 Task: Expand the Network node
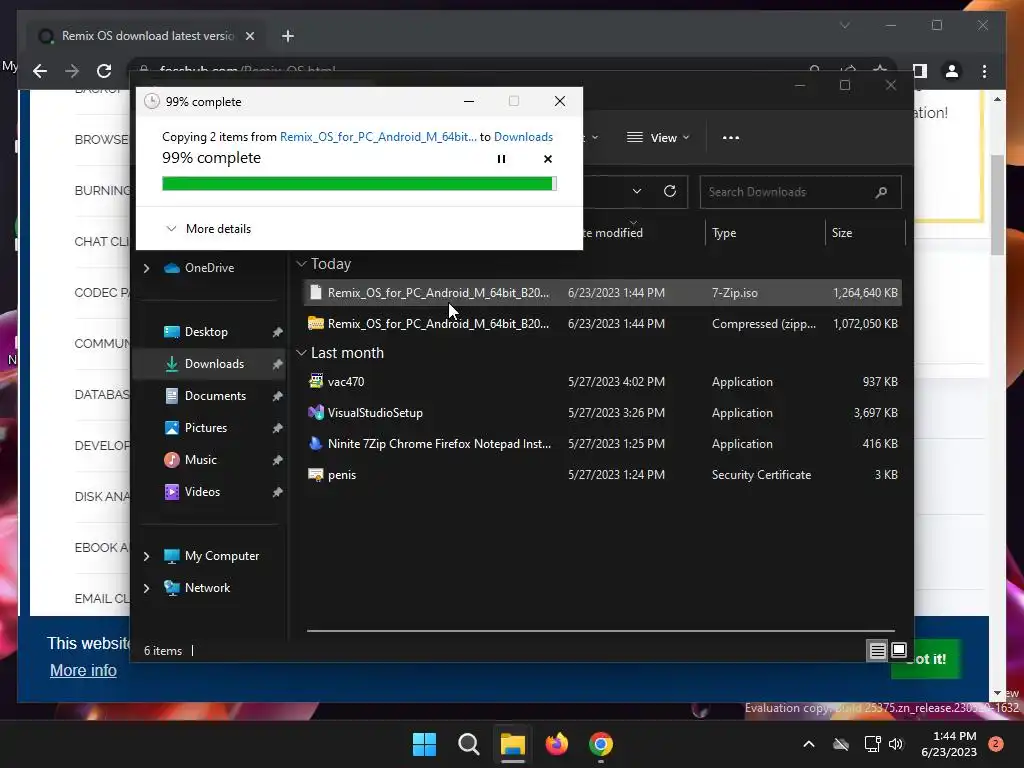146,588
